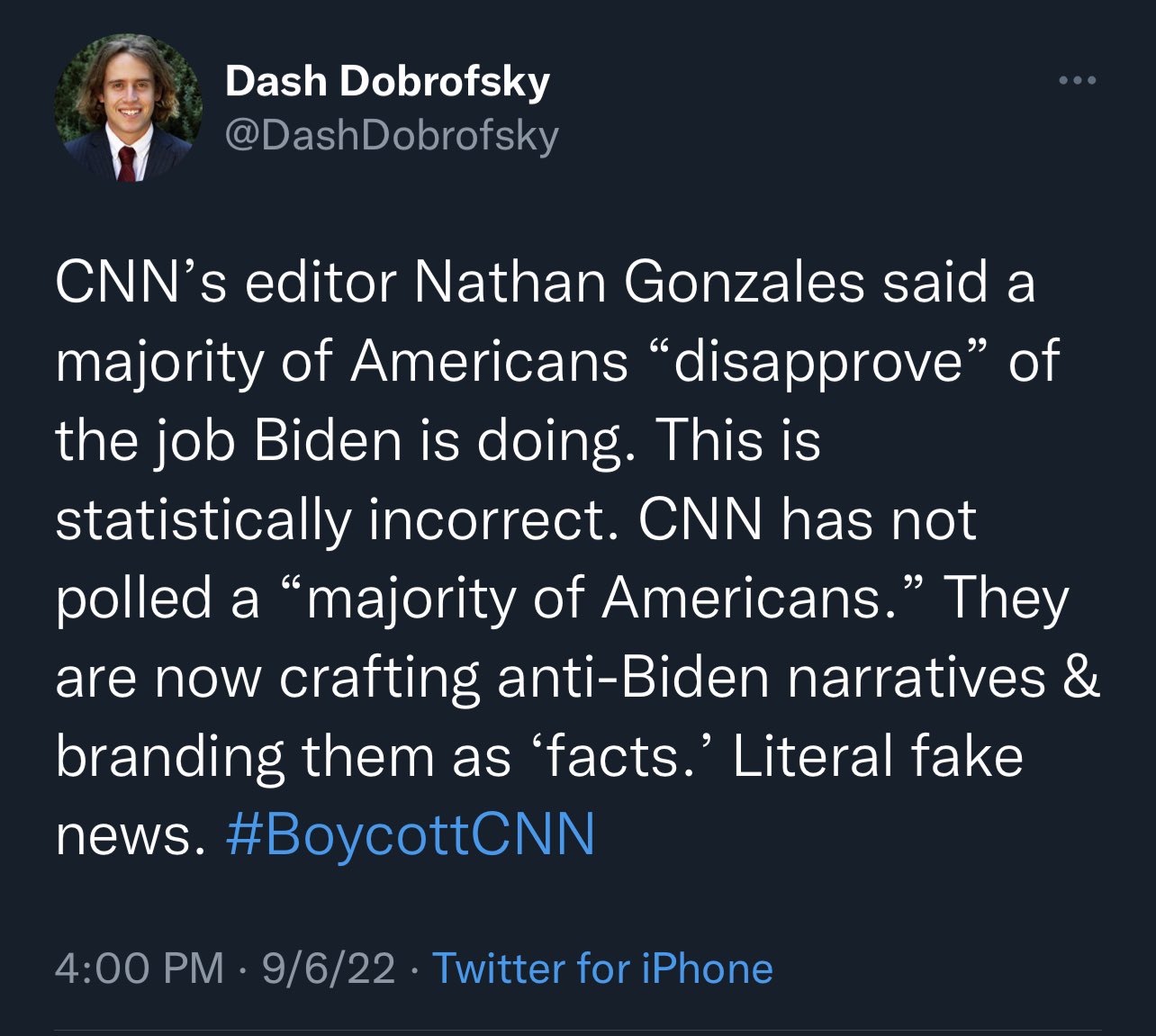Click the 4:00 PM timestamp
The width and height of the screenshot is (1156, 1036).
[139, 969]
